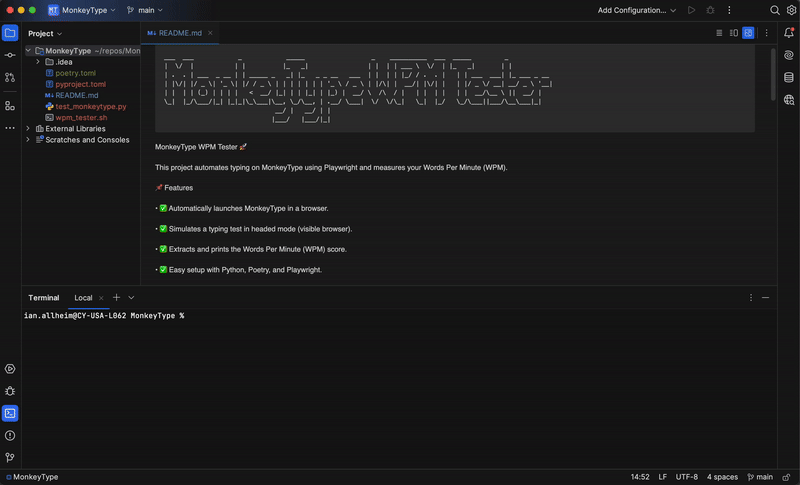Collapse the MonkeyType root folder

click(x=29, y=51)
